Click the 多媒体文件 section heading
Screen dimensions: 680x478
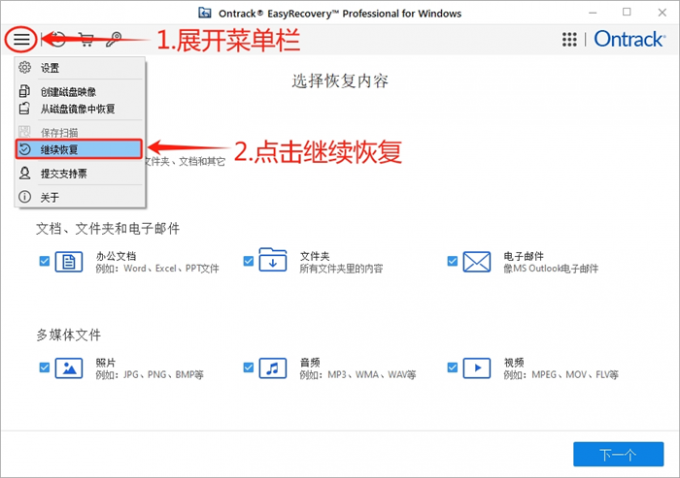(69, 335)
